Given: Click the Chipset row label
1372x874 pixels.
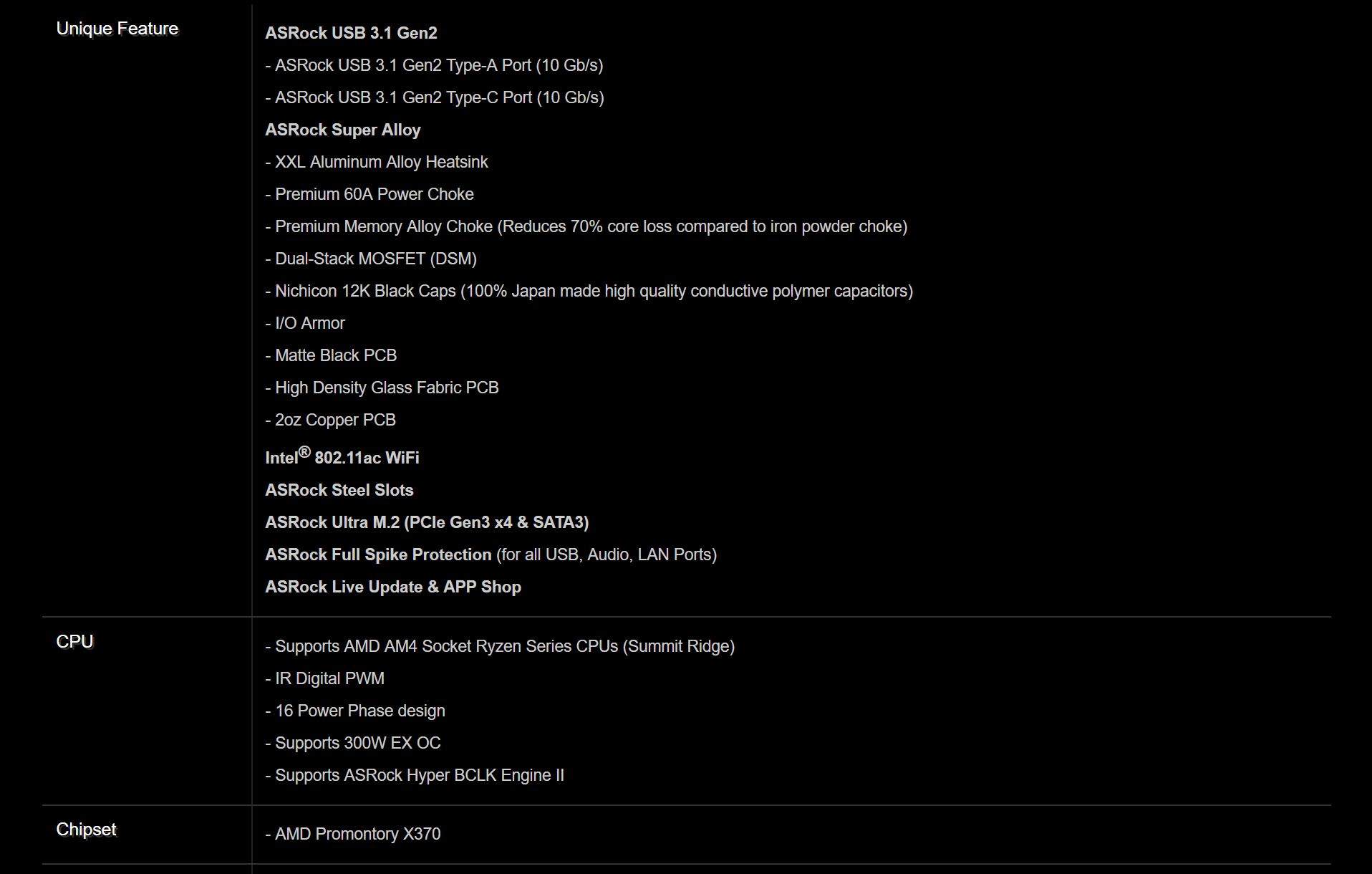Looking at the screenshot, I should [x=87, y=830].
